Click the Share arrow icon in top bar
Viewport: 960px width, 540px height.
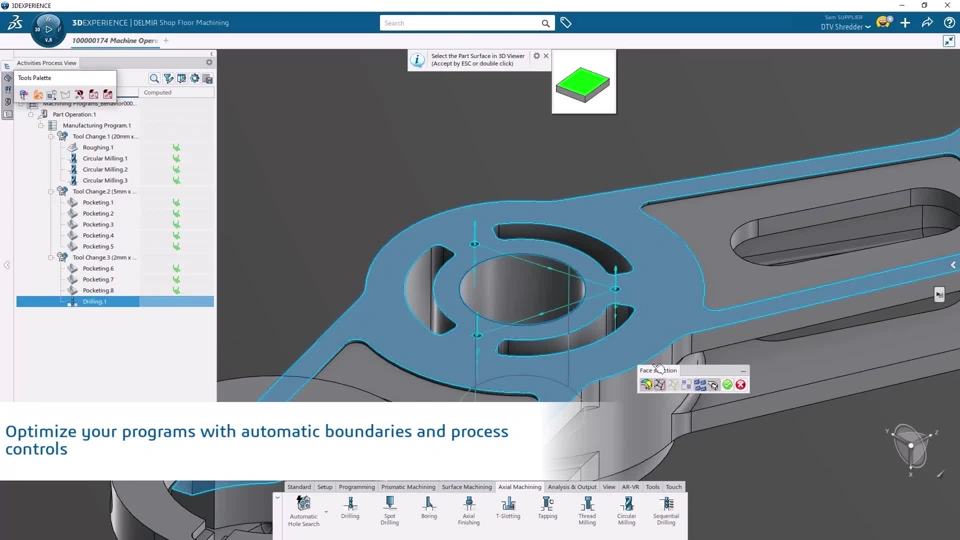coord(927,23)
